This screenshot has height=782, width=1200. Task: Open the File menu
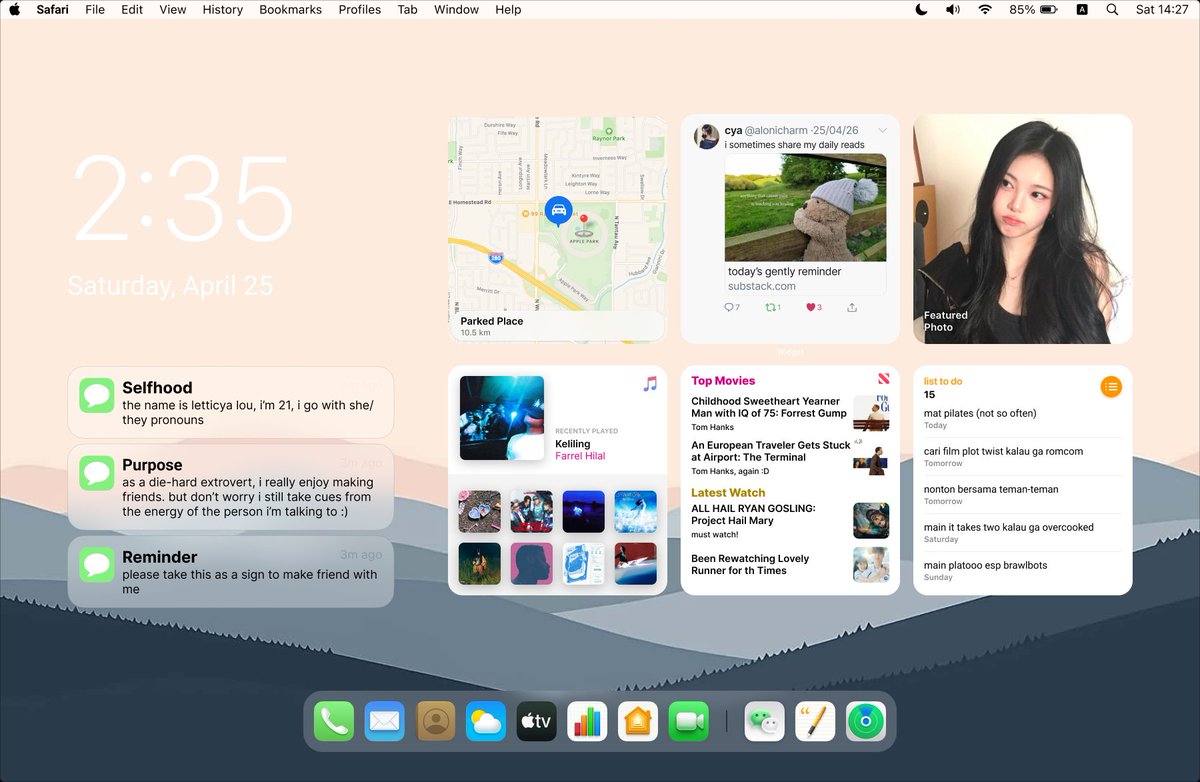(x=95, y=9)
